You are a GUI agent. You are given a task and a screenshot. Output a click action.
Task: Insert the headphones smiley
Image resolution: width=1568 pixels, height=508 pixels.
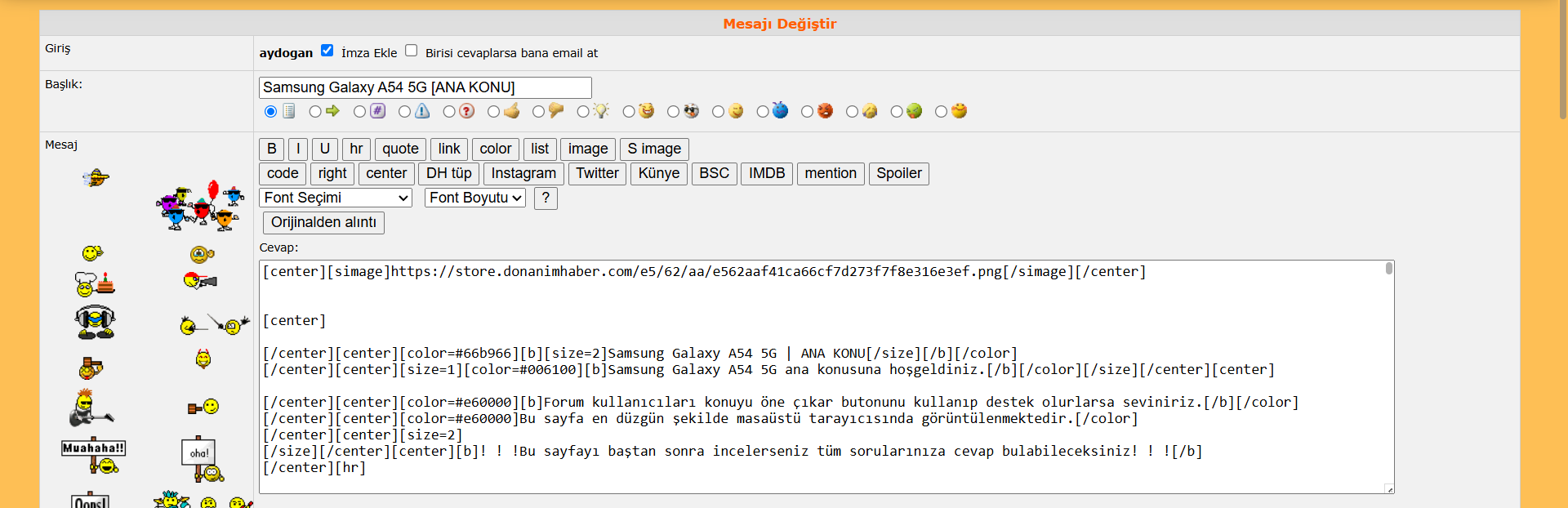click(x=96, y=322)
